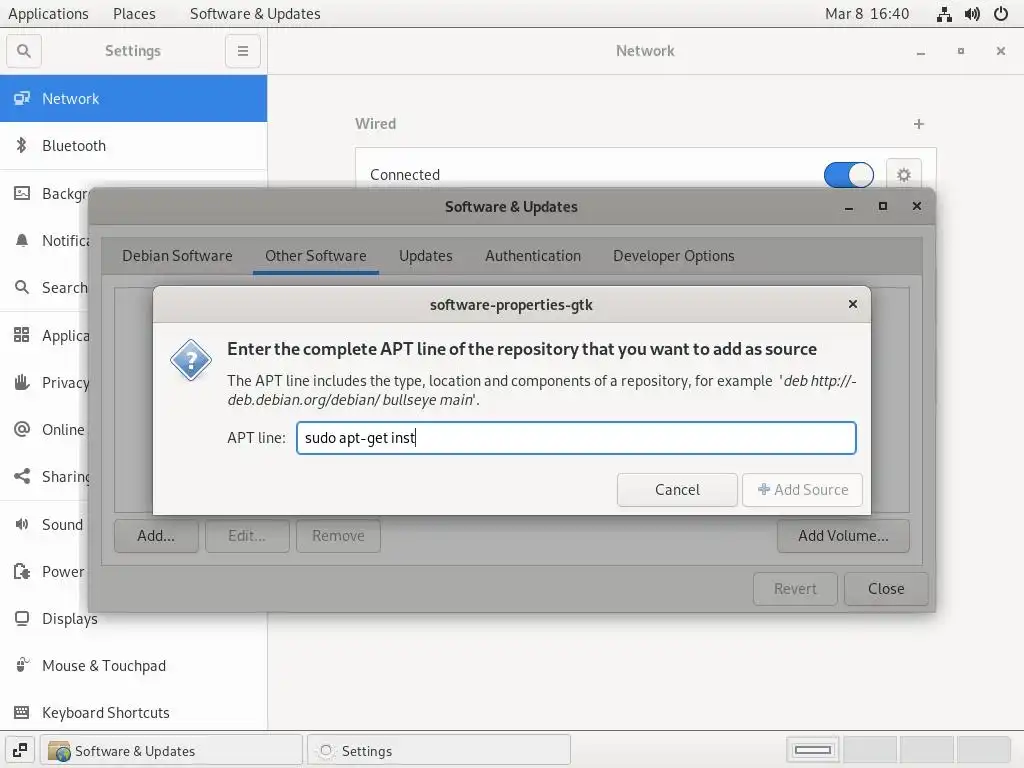Click the search icon in Settings header
The width and height of the screenshot is (1024, 768).
pos(24,51)
